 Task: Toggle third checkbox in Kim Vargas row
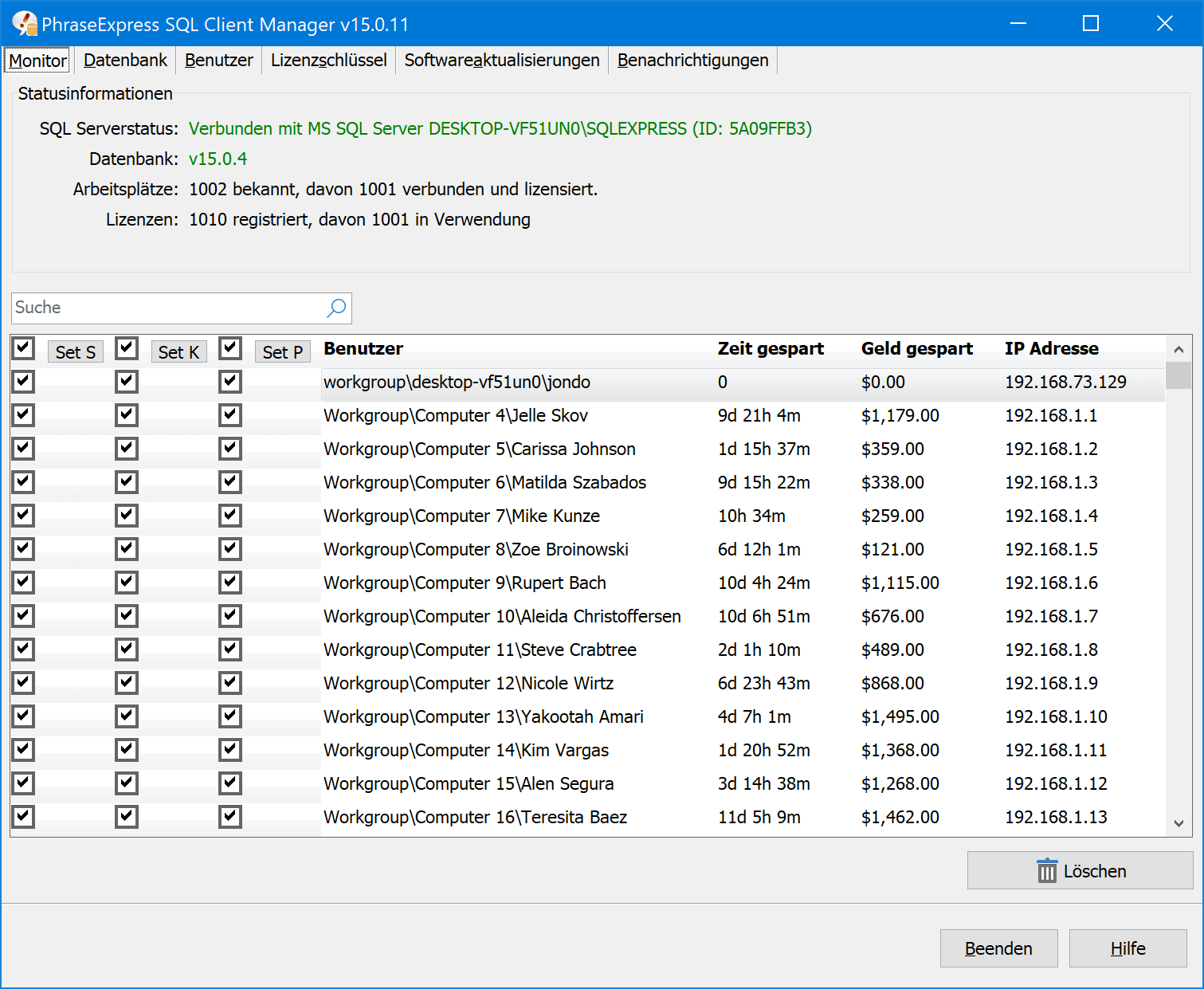click(x=230, y=750)
